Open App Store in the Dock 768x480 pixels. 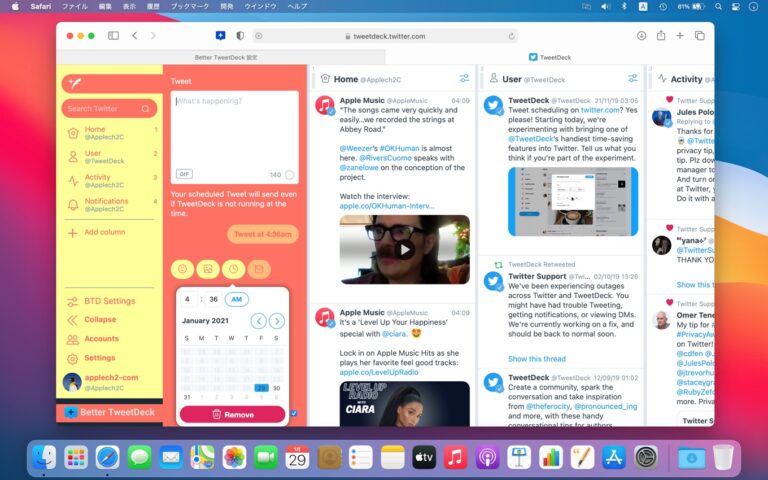[614, 458]
